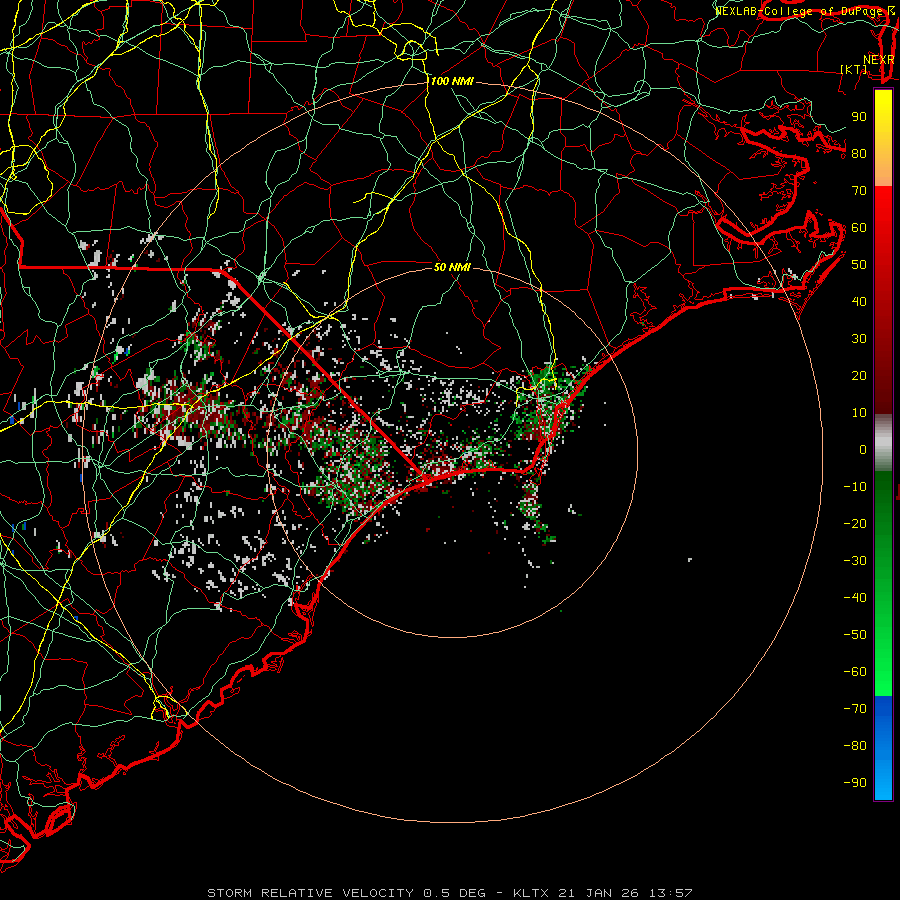The image size is (900, 900).
Task: Click the -90 scale label
Action: click(855, 783)
